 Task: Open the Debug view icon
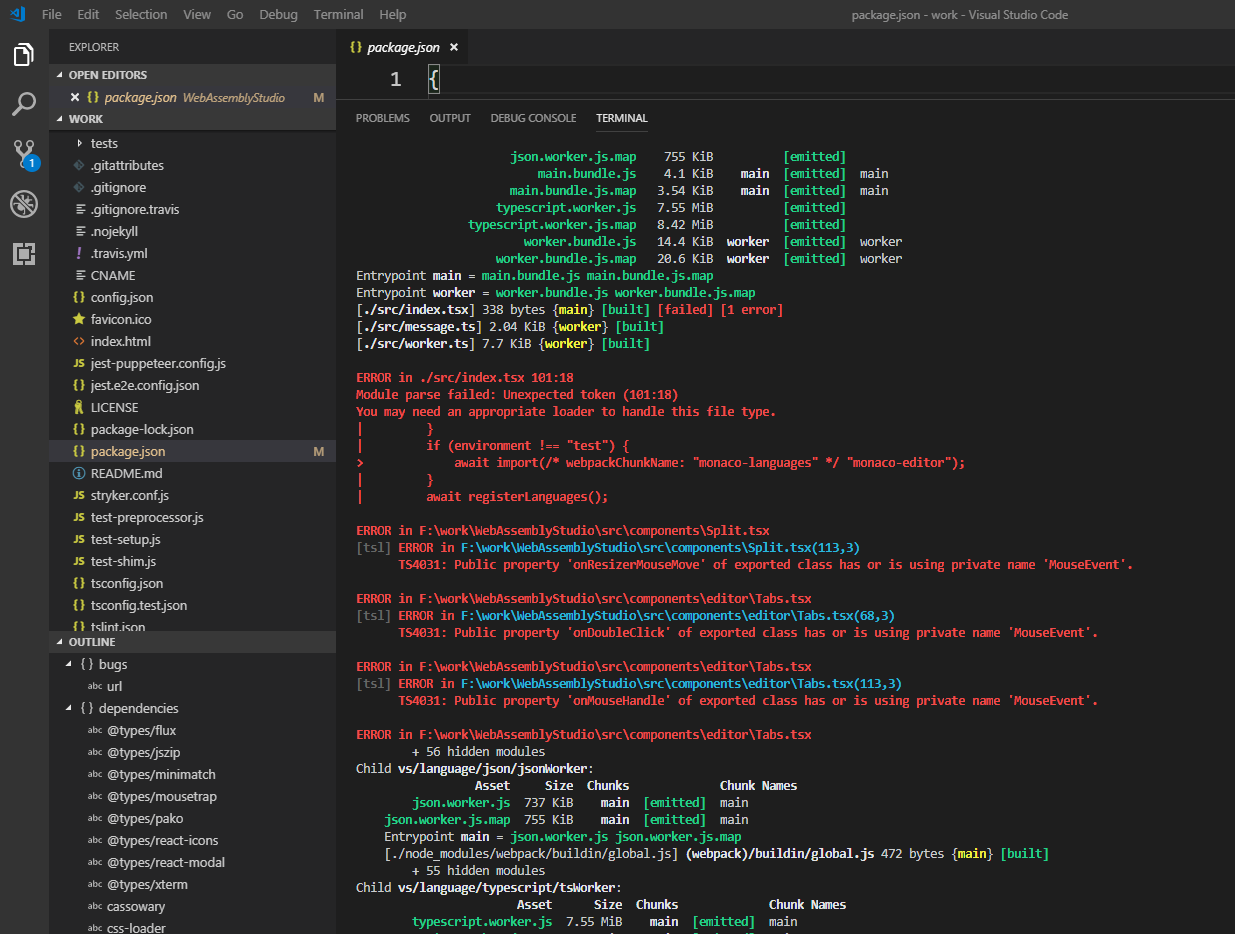24,204
